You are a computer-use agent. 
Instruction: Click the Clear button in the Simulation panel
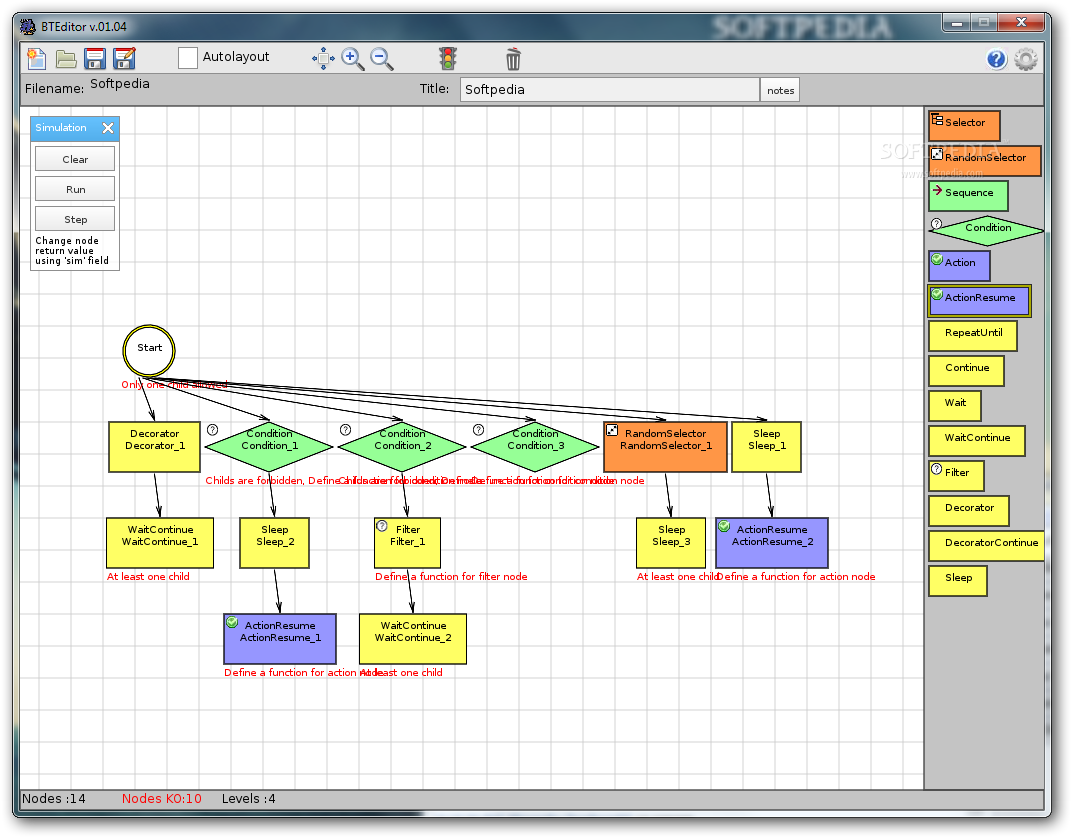75,159
